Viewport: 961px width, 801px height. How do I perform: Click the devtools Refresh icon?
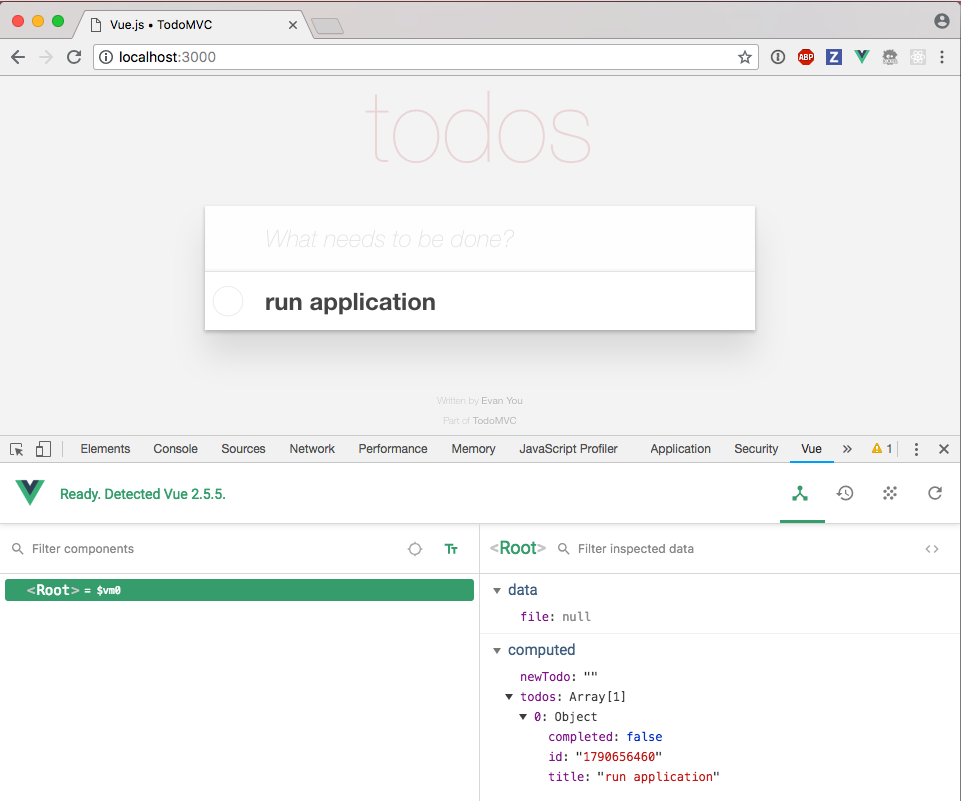935,493
